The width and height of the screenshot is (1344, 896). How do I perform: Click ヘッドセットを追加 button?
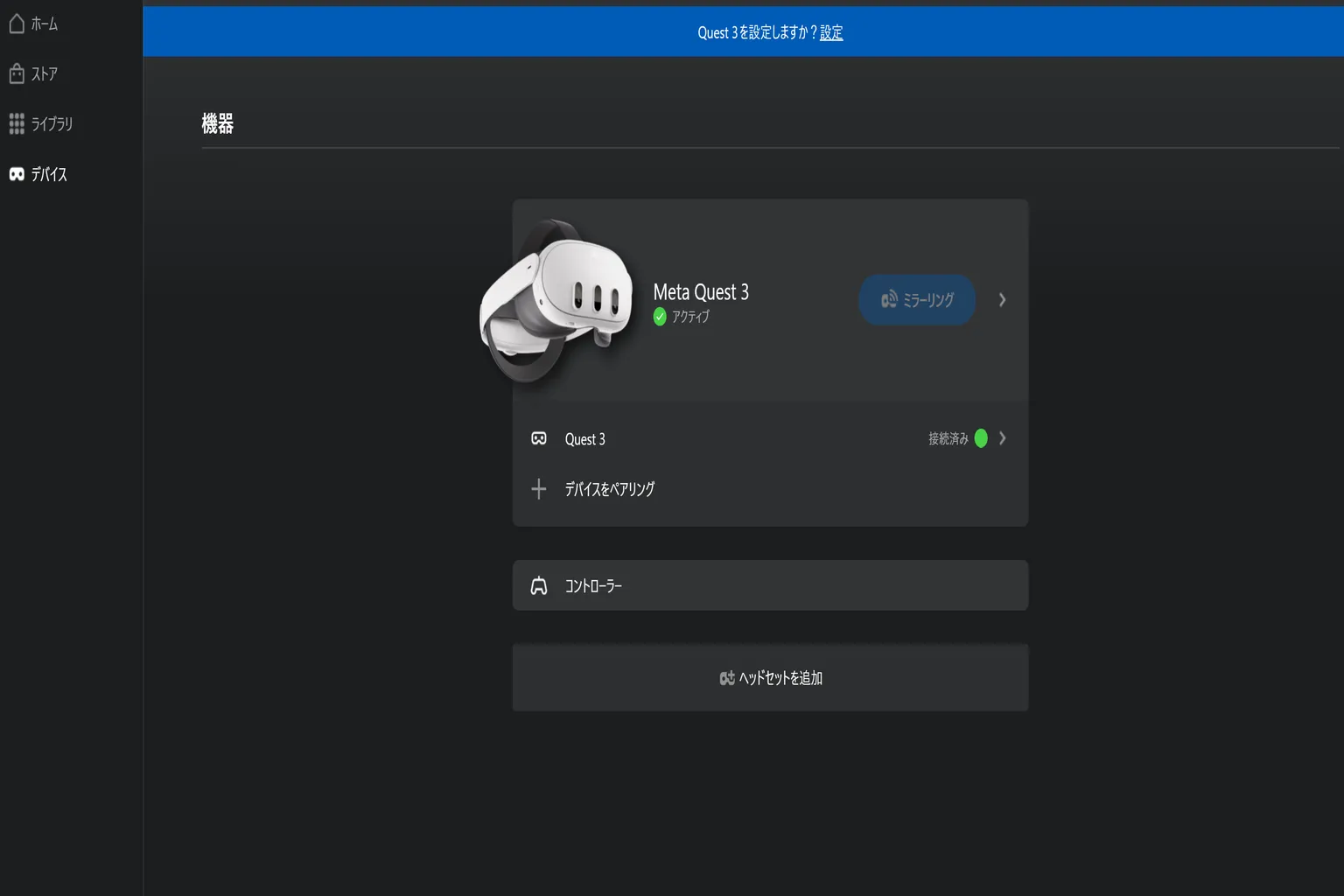click(x=770, y=678)
